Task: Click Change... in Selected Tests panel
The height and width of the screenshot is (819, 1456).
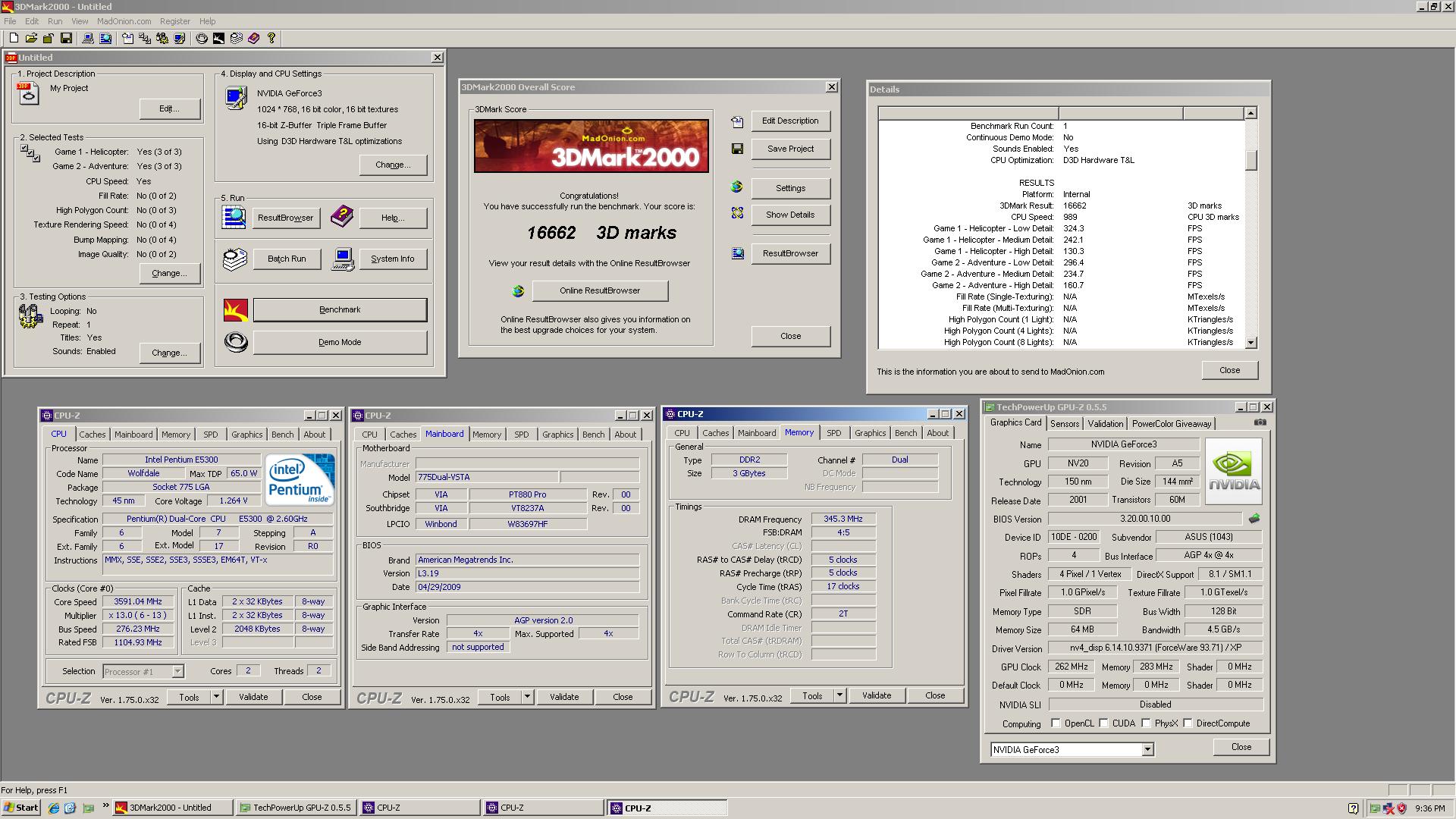Action: point(169,273)
